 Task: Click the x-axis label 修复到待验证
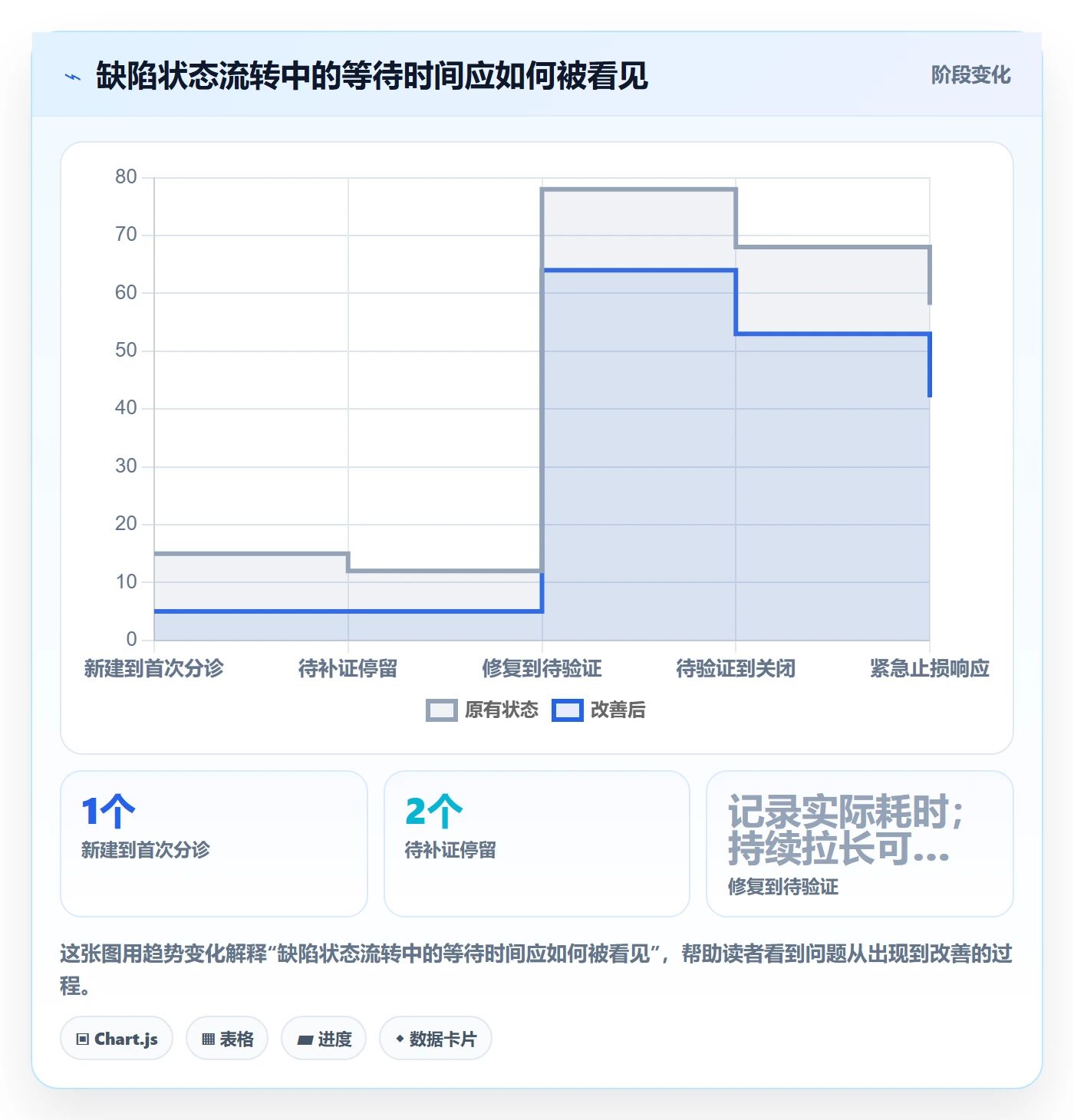point(542,669)
